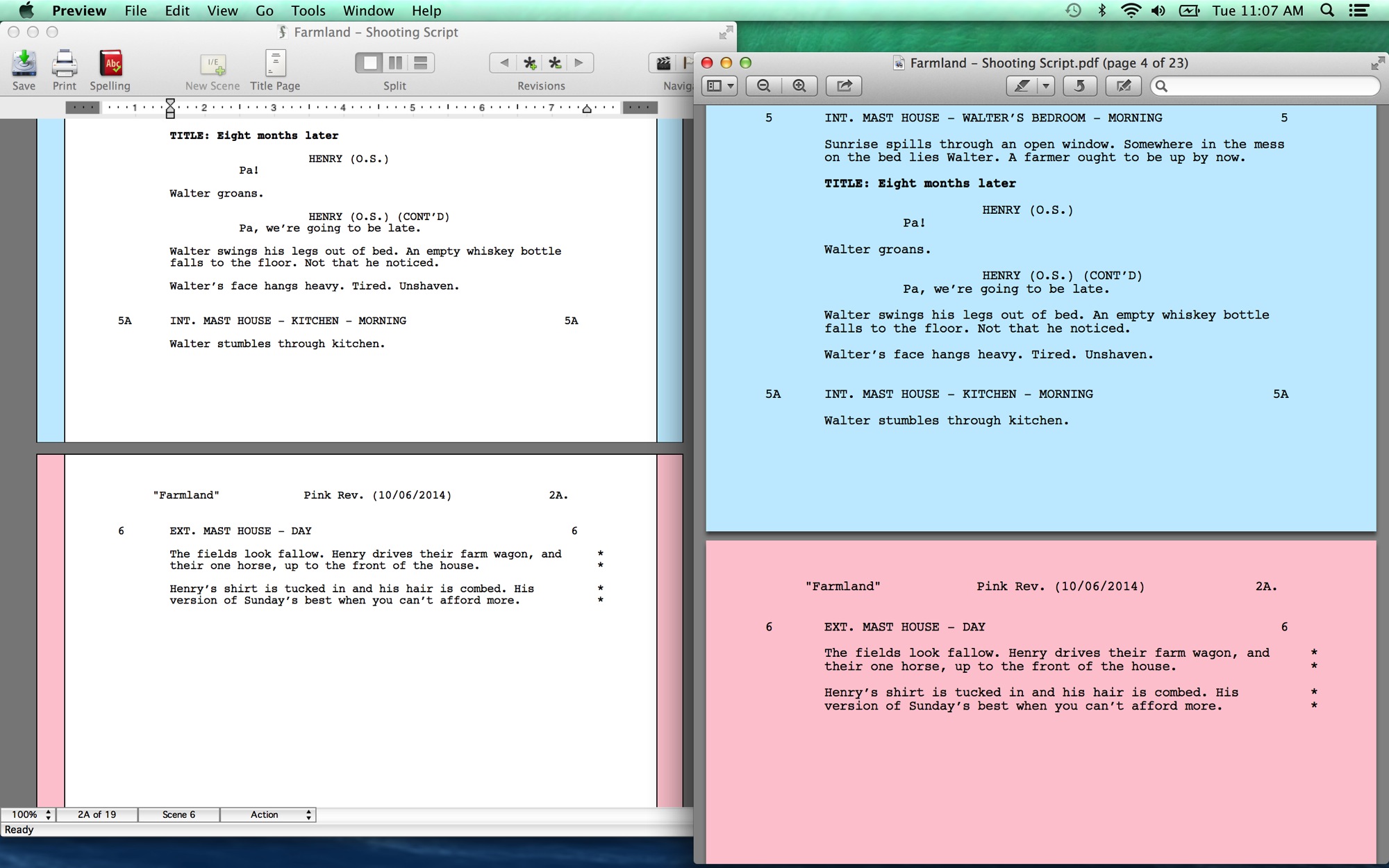
Task: Click the battery status menu bar icon
Action: tap(1190, 10)
